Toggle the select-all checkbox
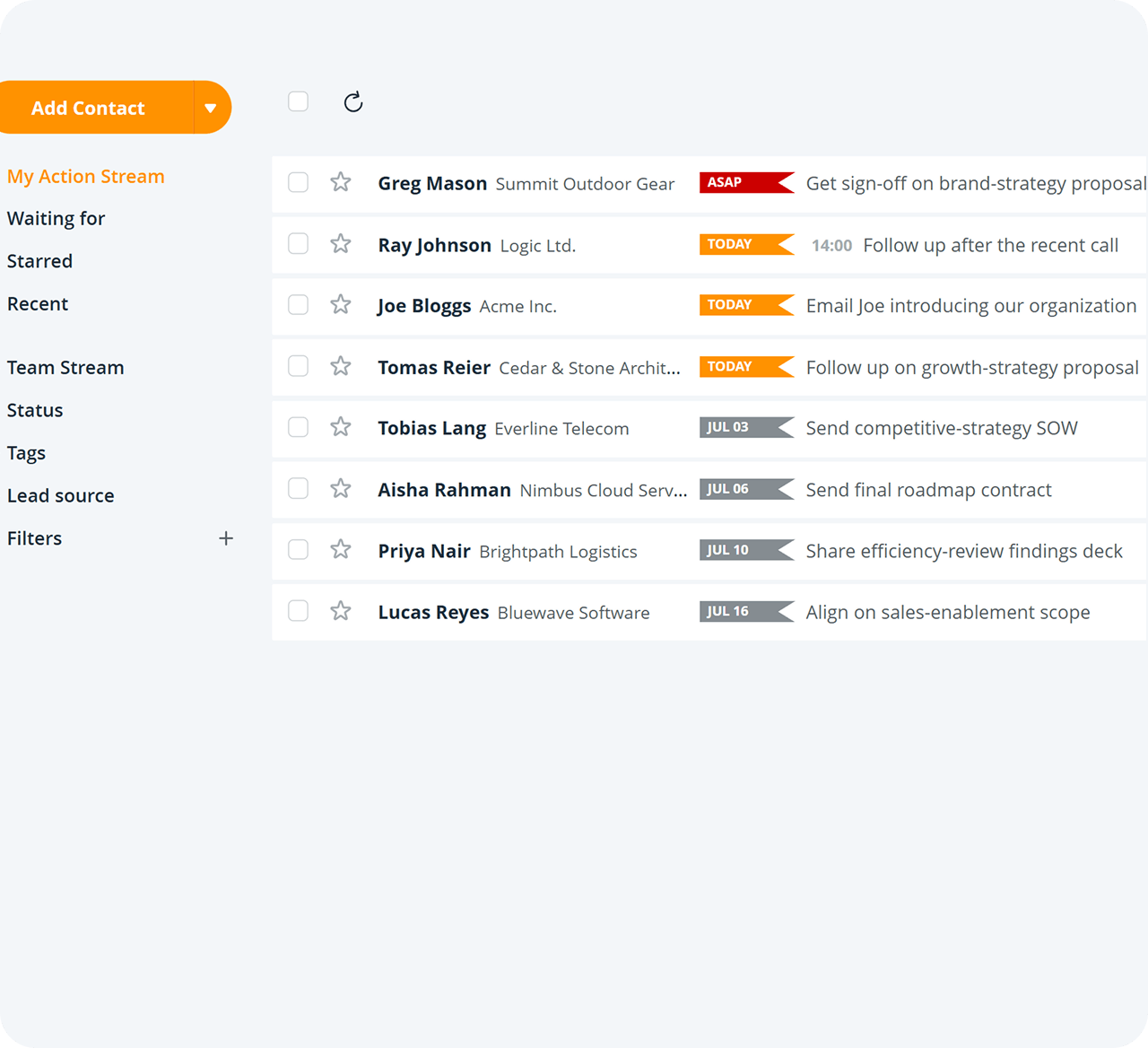The width and height of the screenshot is (1148, 1048). pos(299,101)
